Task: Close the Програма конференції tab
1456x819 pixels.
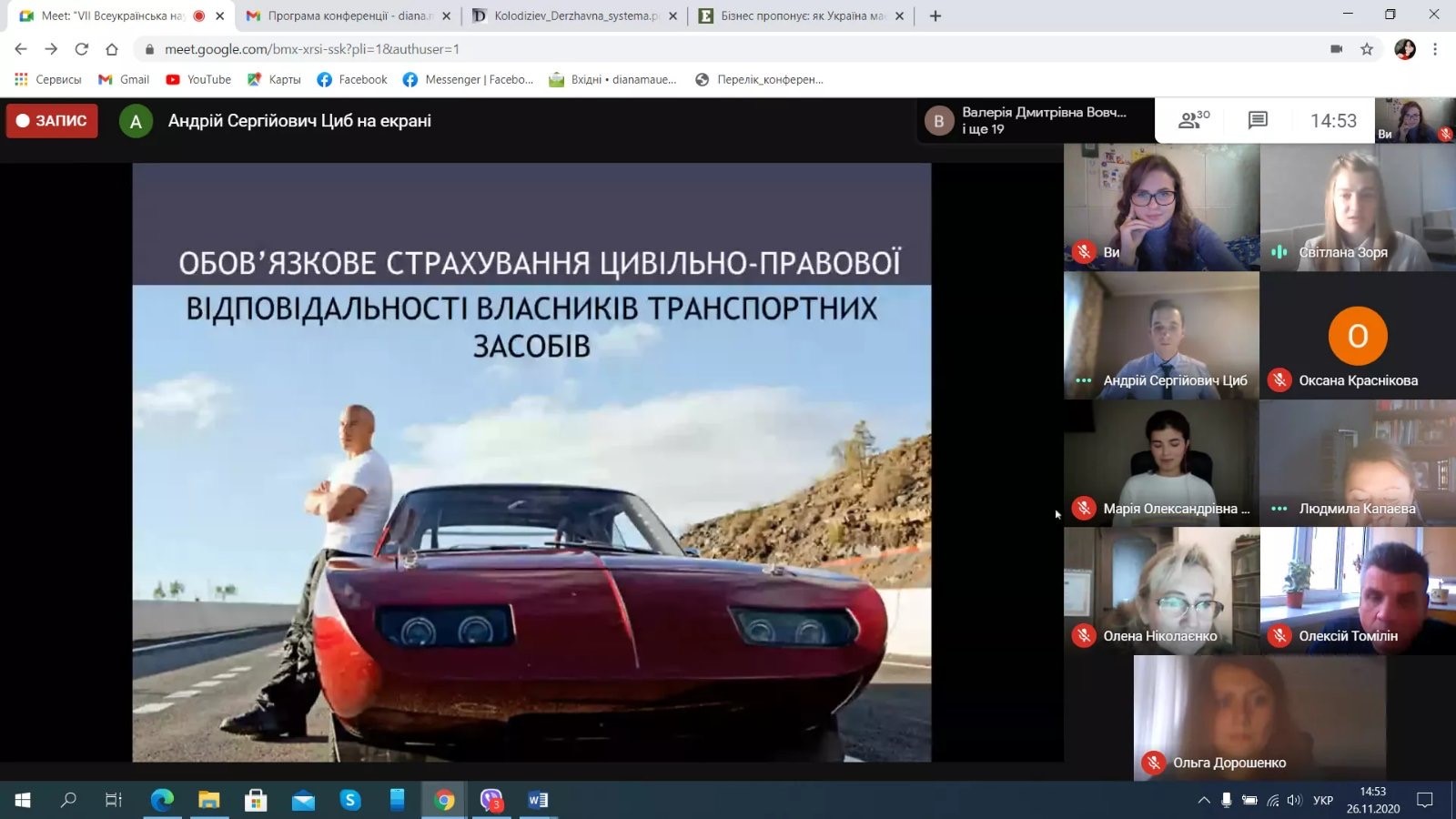Action: click(446, 15)
